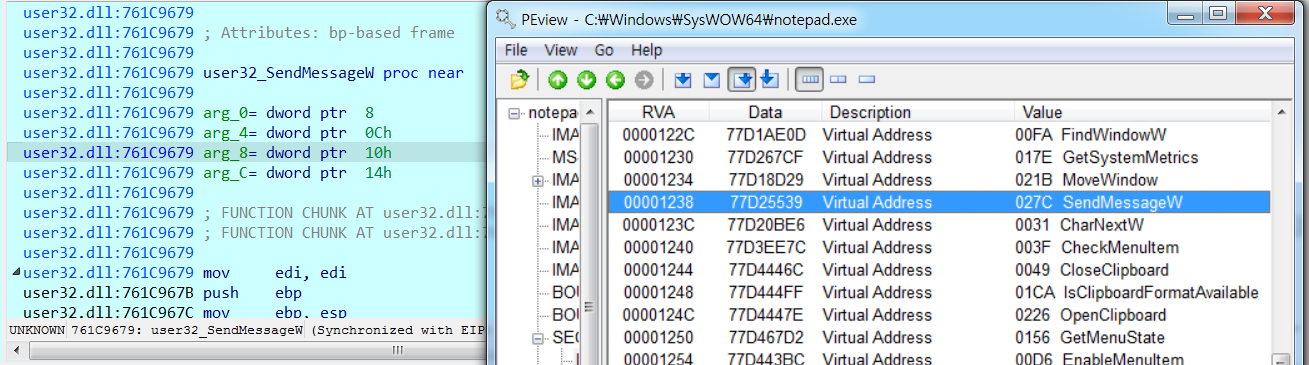1309x365 pixels.
Task: Select the OpenClipboard row
Action: [939, 315]
